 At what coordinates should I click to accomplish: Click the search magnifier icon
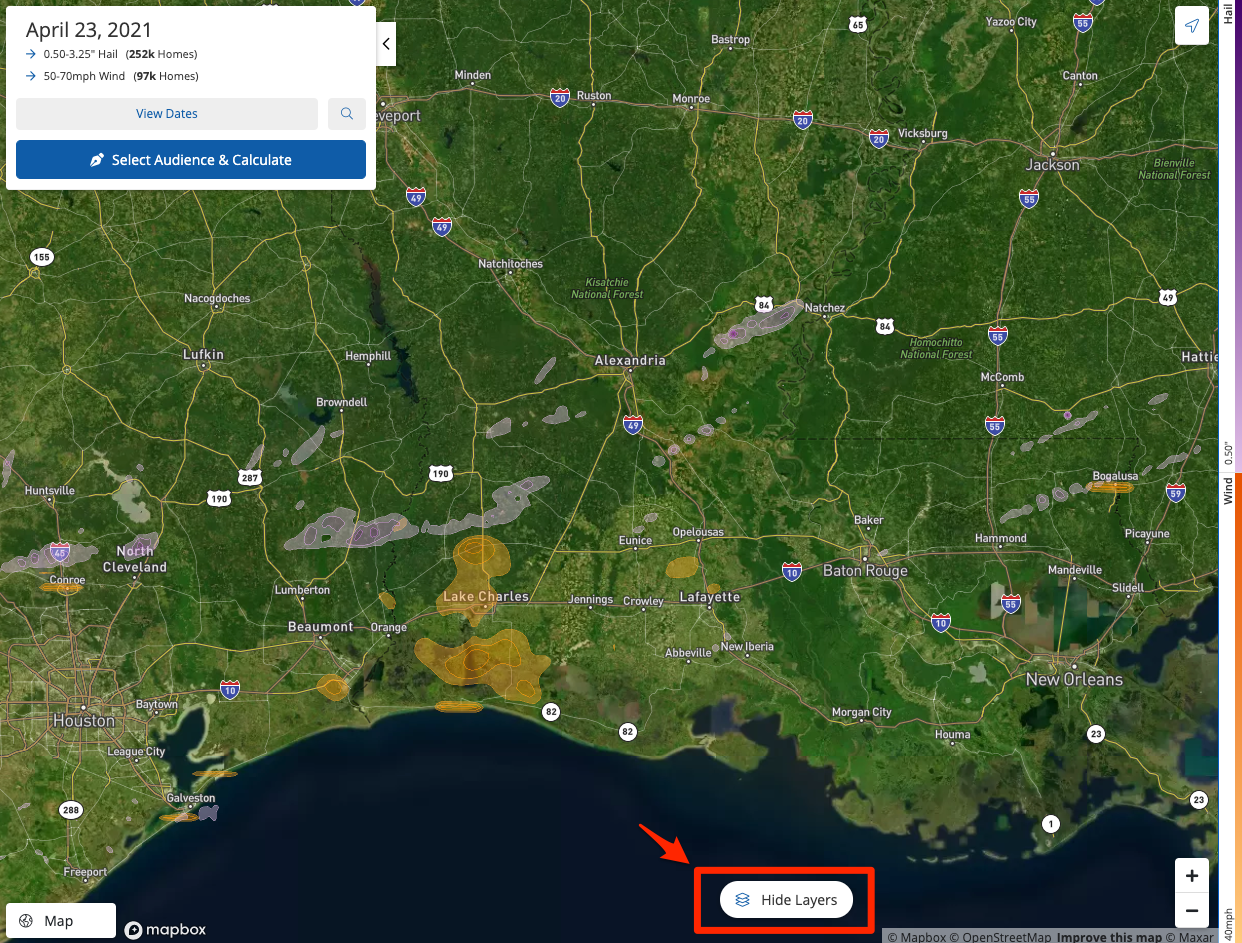(347, 114)
